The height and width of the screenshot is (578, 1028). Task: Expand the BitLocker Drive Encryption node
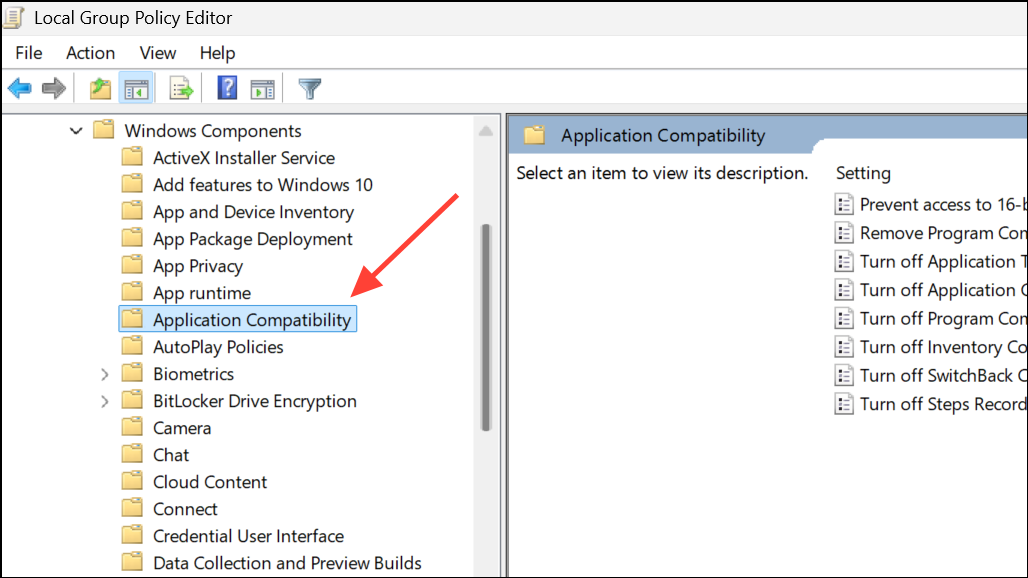click(x=105, y=400)
